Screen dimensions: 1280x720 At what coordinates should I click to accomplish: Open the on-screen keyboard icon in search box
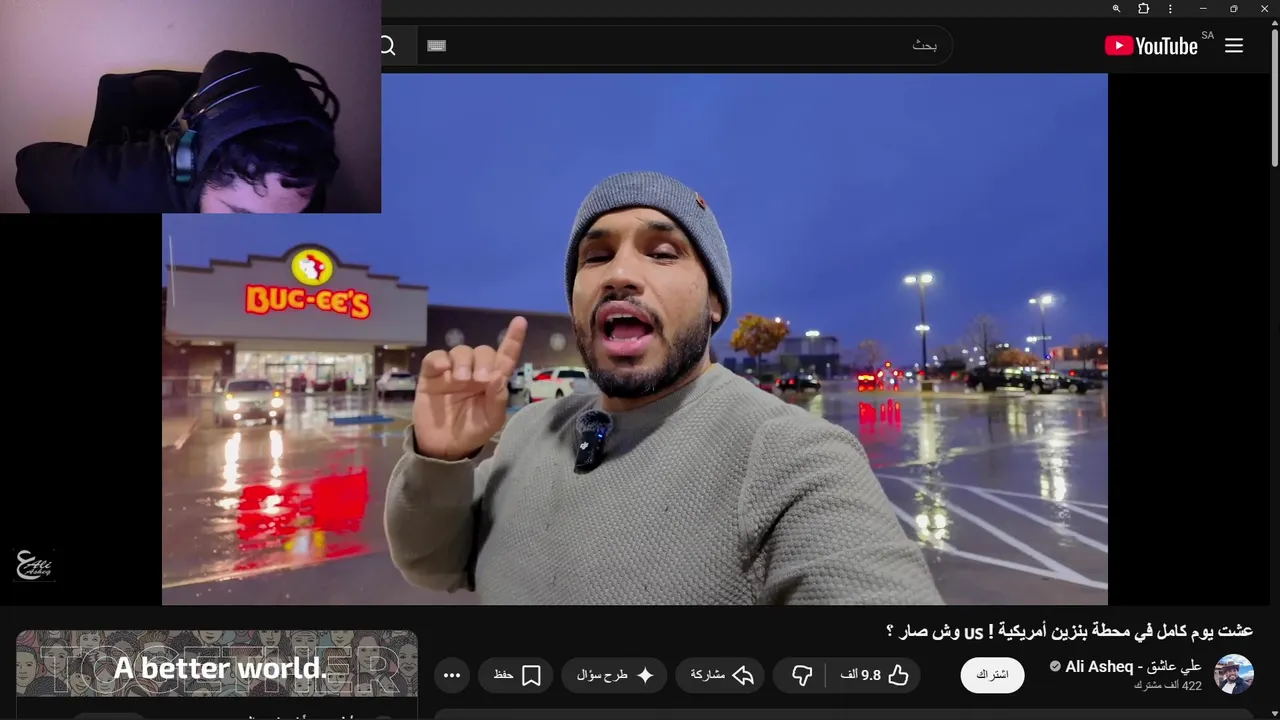436,45
